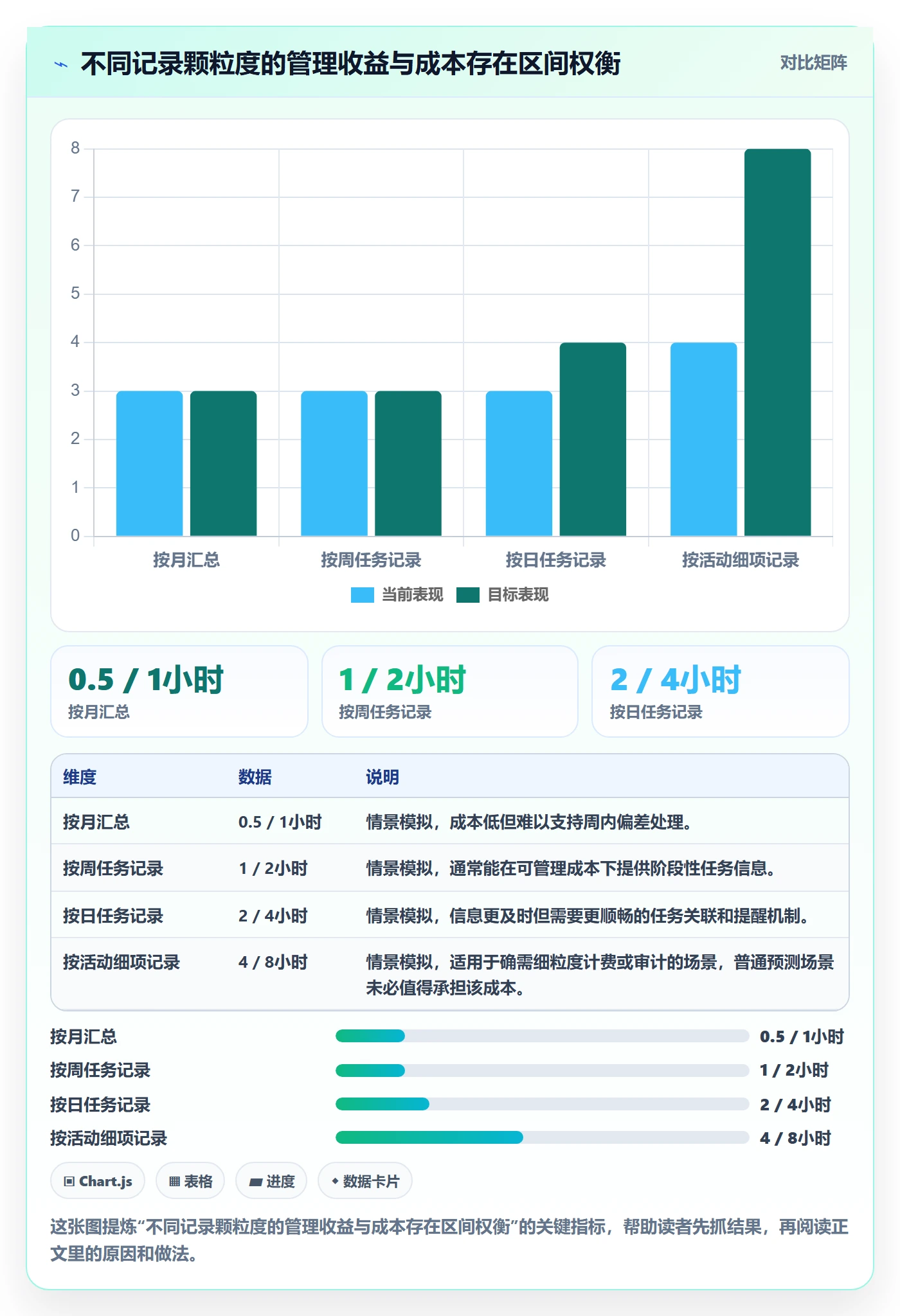Click the blue bar for 按日任务记录
Image resolution: width=900 pixels, height=1316 pixels.
click(x=519, y=463)
